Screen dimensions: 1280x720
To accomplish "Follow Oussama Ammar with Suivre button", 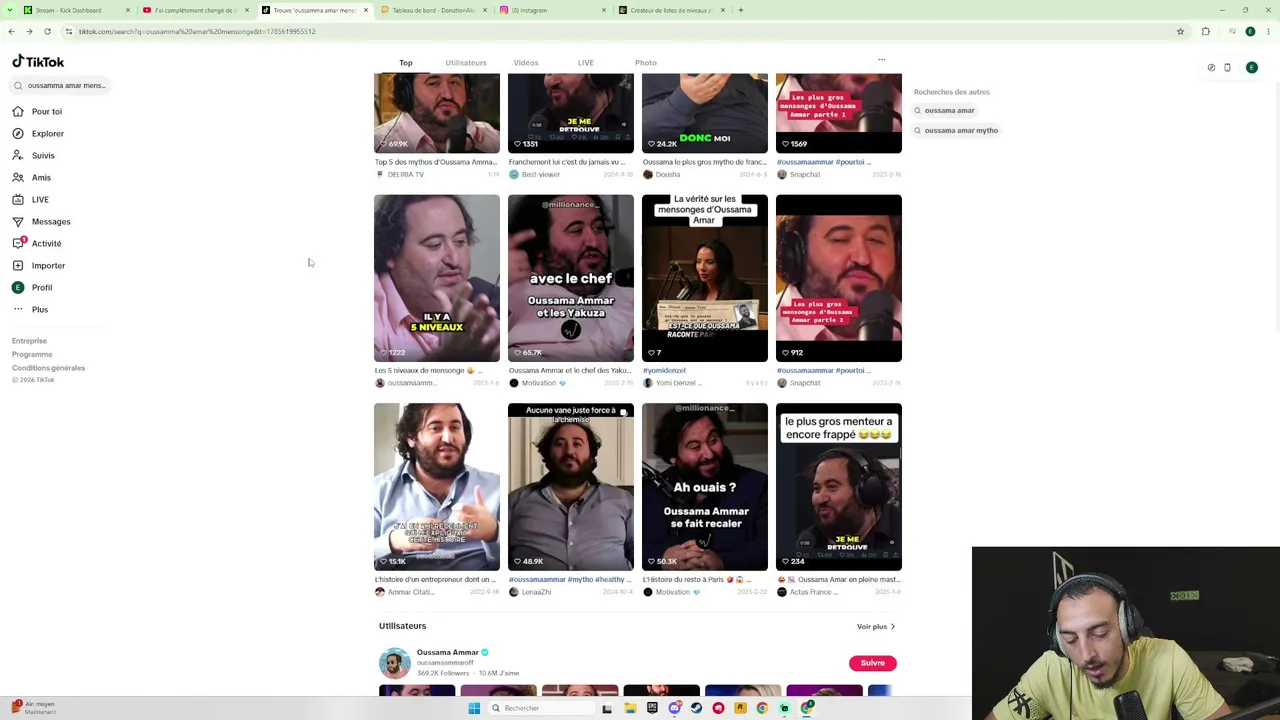I will (x=873, y=663).
